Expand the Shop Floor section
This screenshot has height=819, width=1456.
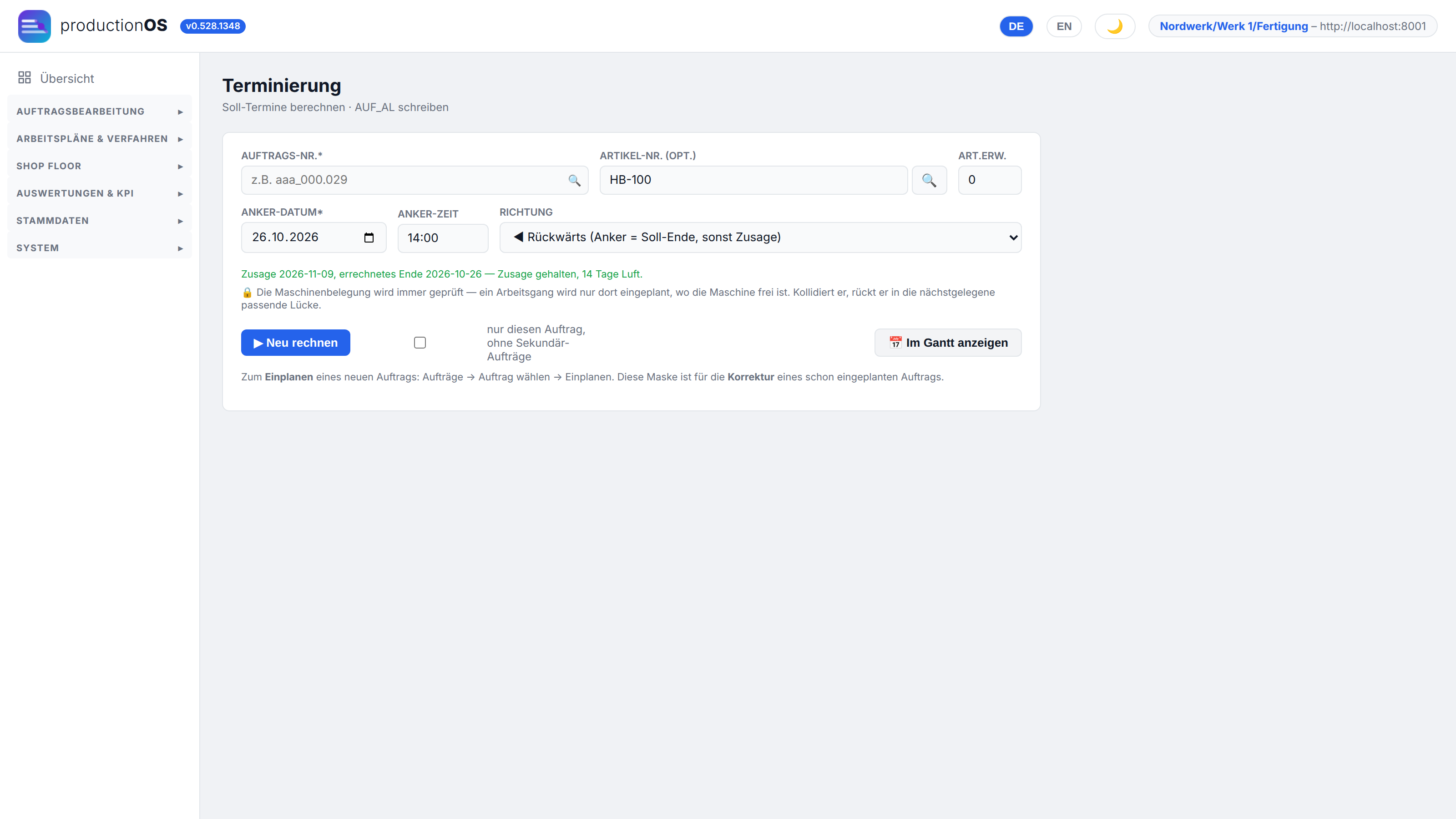click(x=100, y=166)
